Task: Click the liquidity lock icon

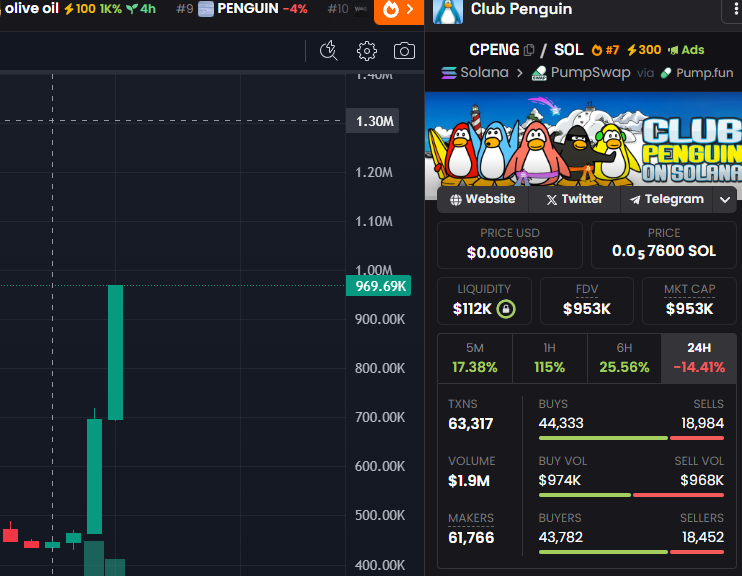Action: point(506,309)
